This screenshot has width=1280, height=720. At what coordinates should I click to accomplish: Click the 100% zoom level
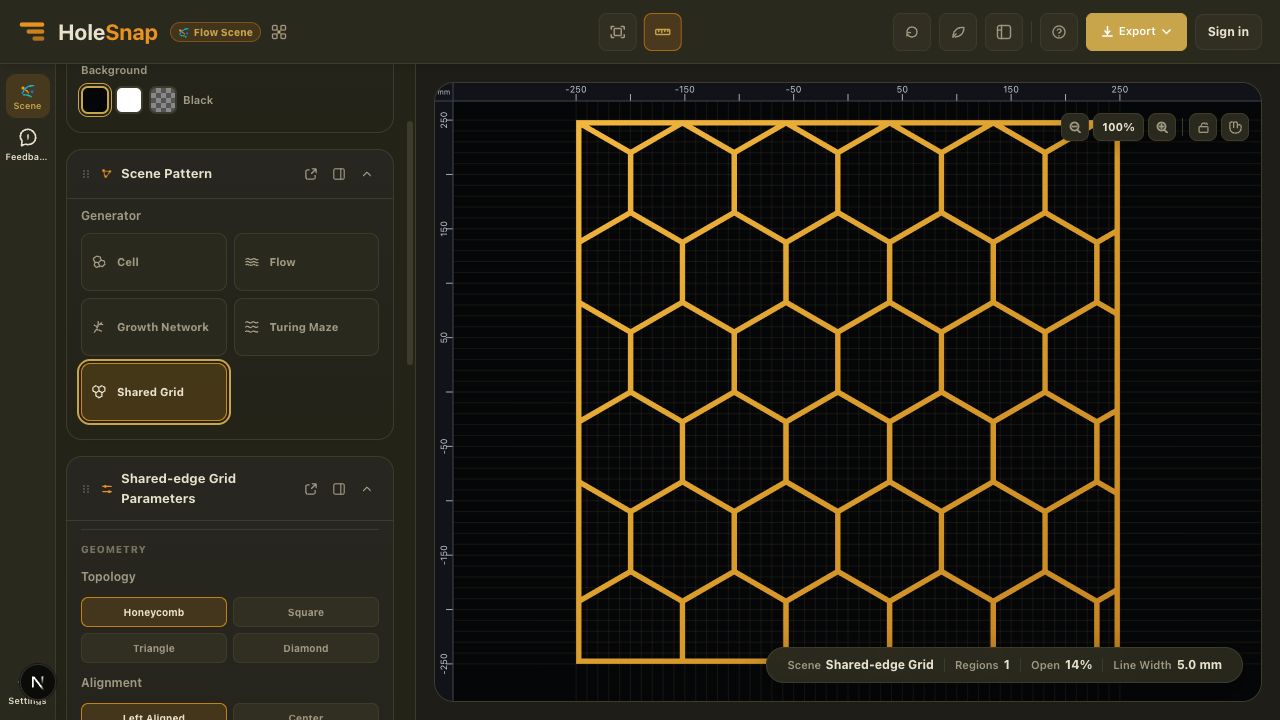(x=1118, y=127)
